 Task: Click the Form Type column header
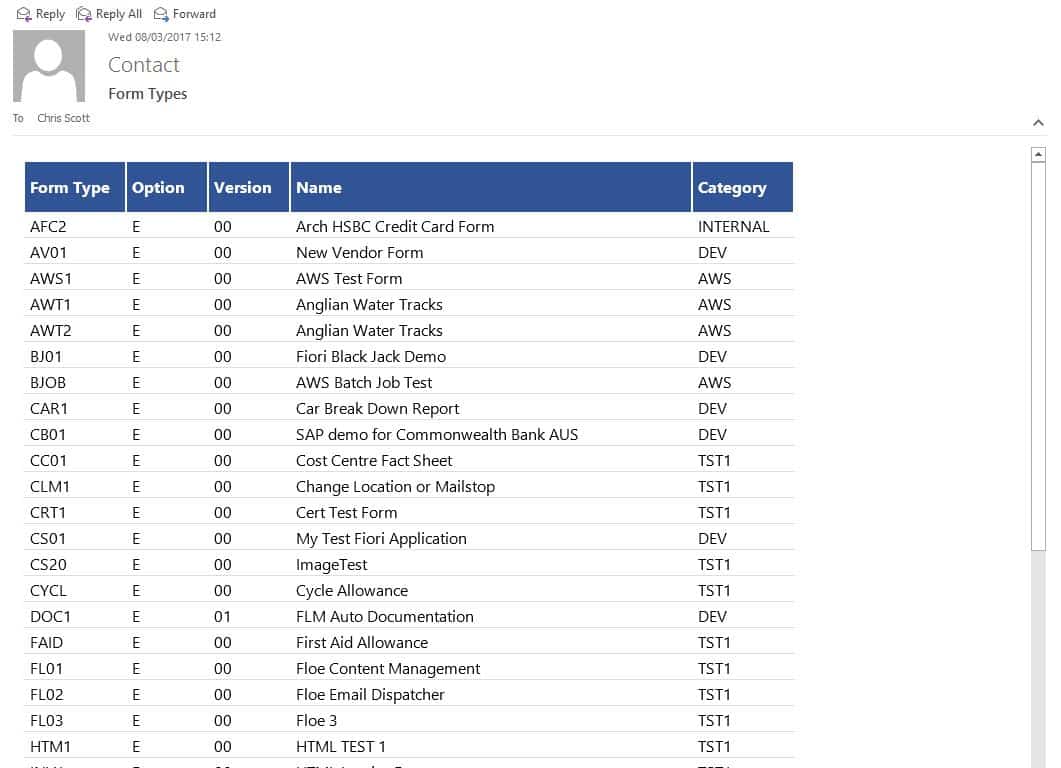[75, 187]
